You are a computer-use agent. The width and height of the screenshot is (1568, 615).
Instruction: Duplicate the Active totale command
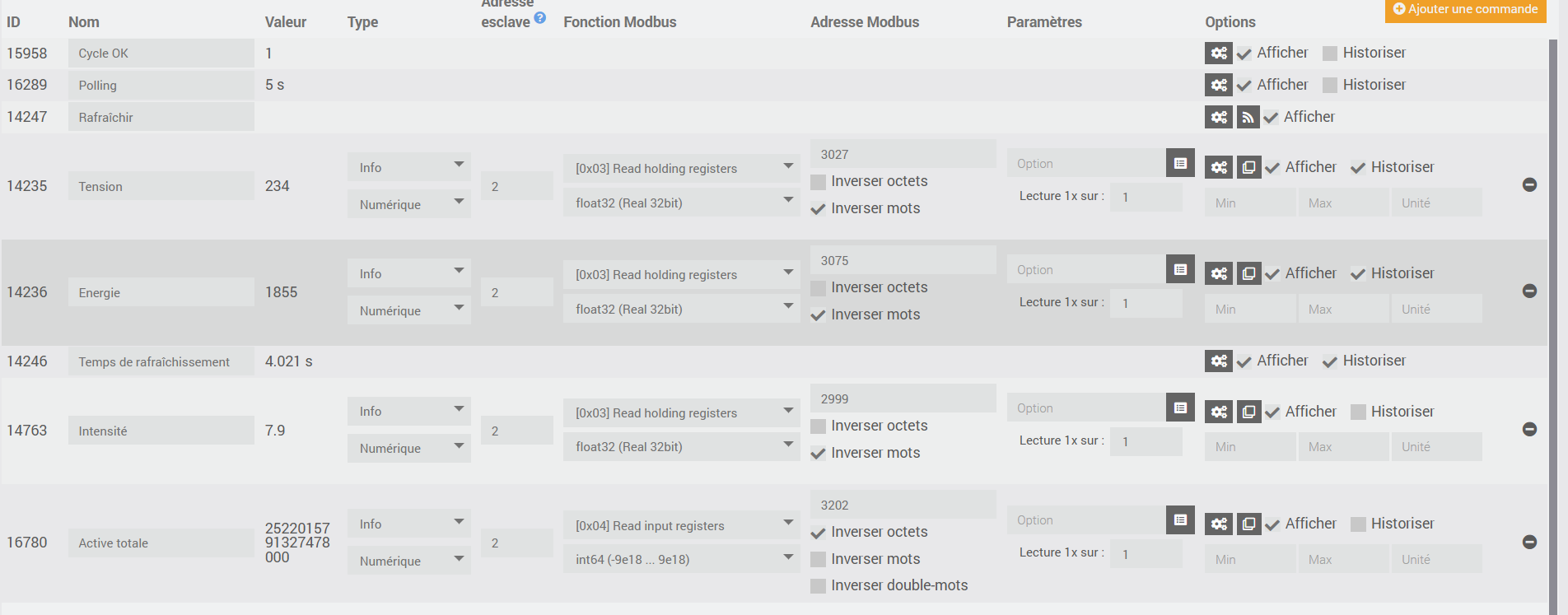[1248, 524]
